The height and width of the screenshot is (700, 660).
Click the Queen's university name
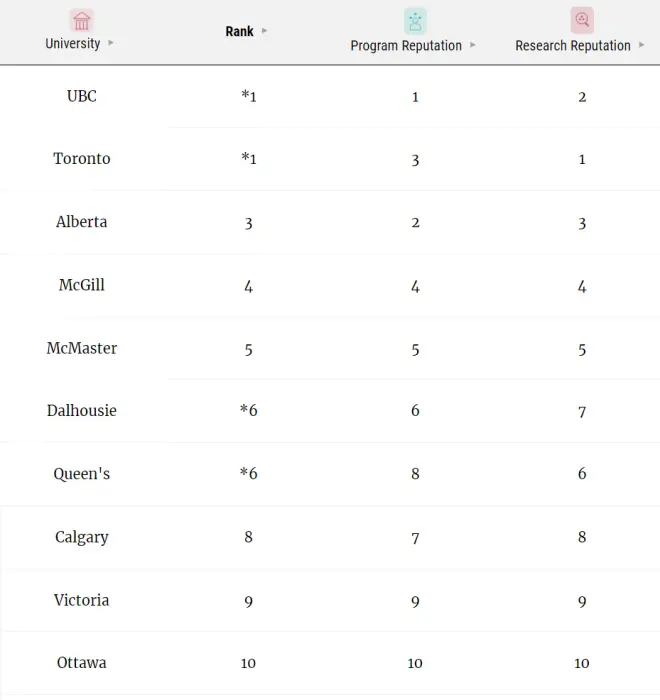(x=82, y=474)
